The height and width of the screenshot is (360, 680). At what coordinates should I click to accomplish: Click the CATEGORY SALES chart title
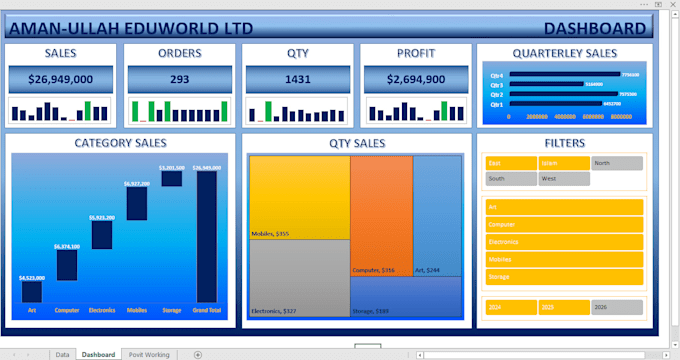[x=121, y=143]
